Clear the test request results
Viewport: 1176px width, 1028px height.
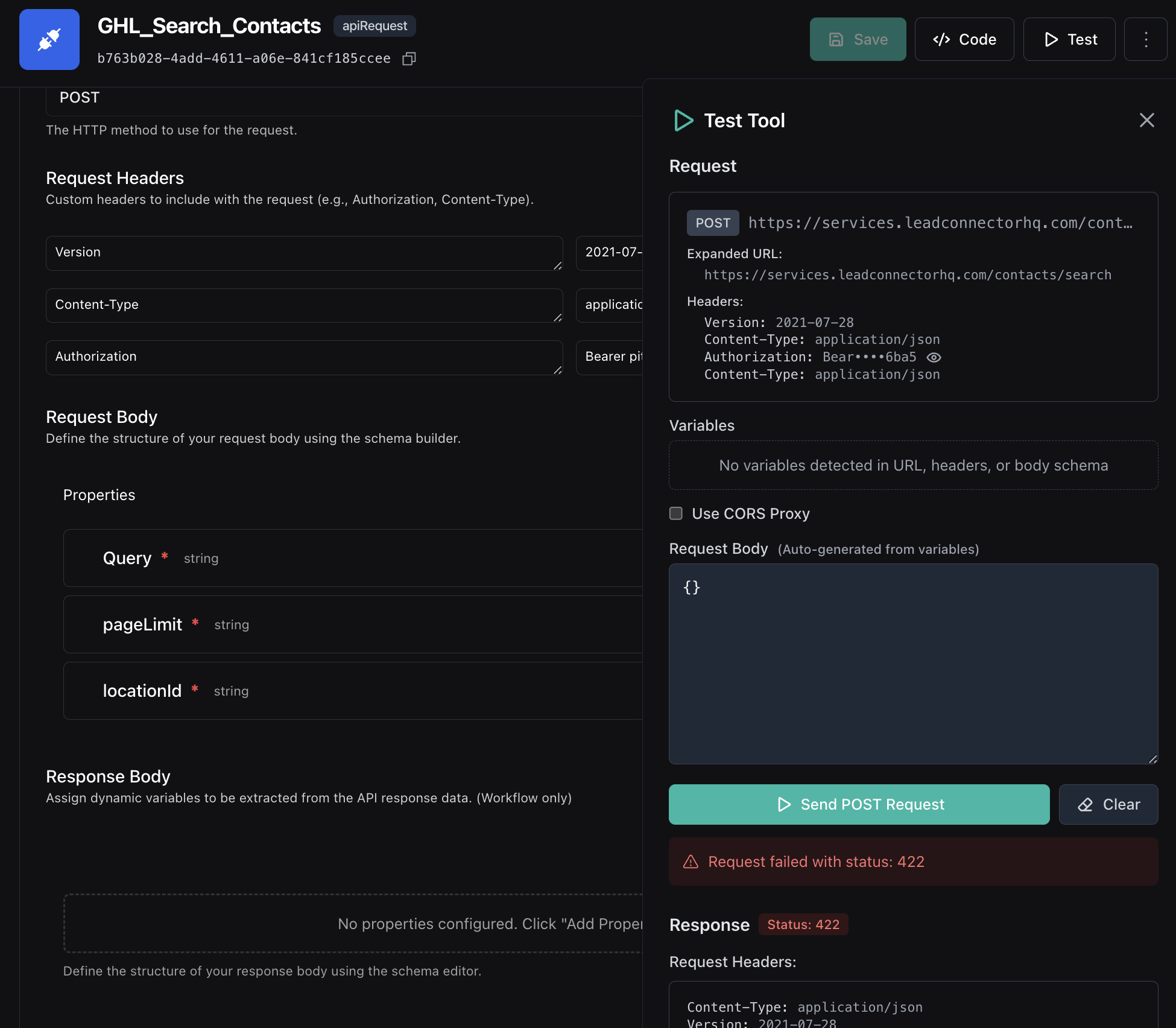point(1108,804)
